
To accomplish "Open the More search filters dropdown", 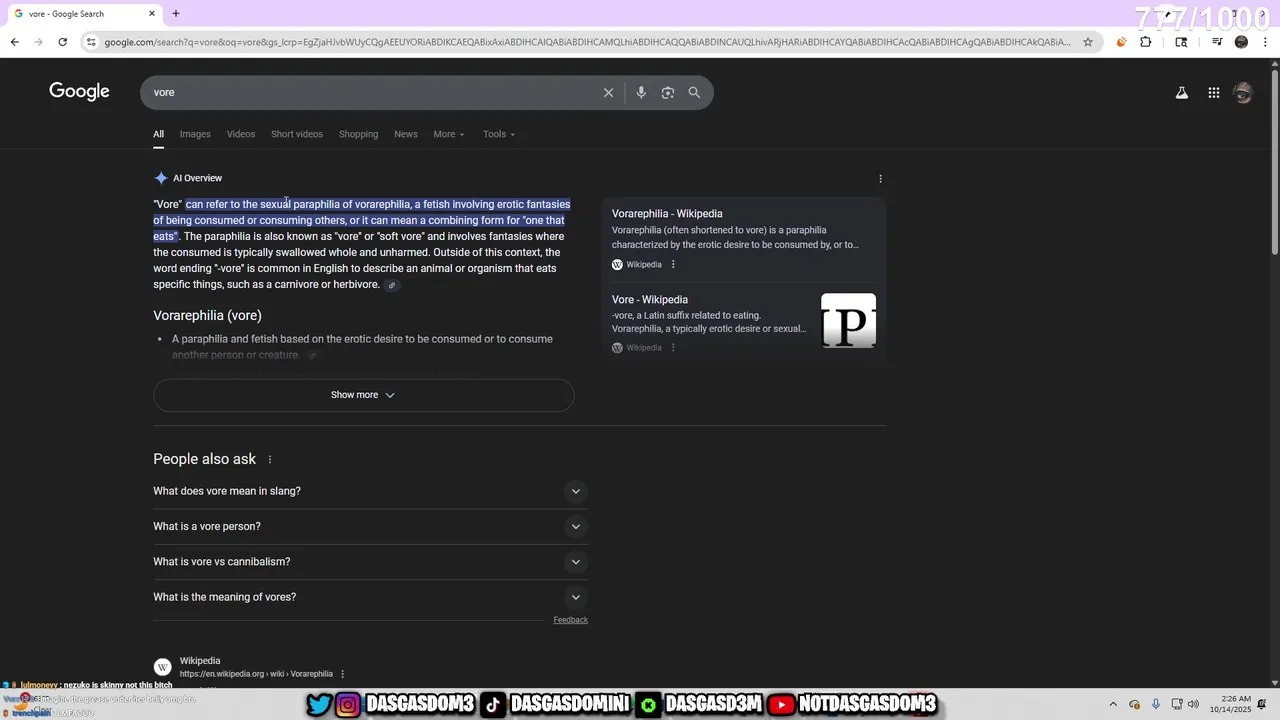I will pyautogui.click(x=449, y=134).
